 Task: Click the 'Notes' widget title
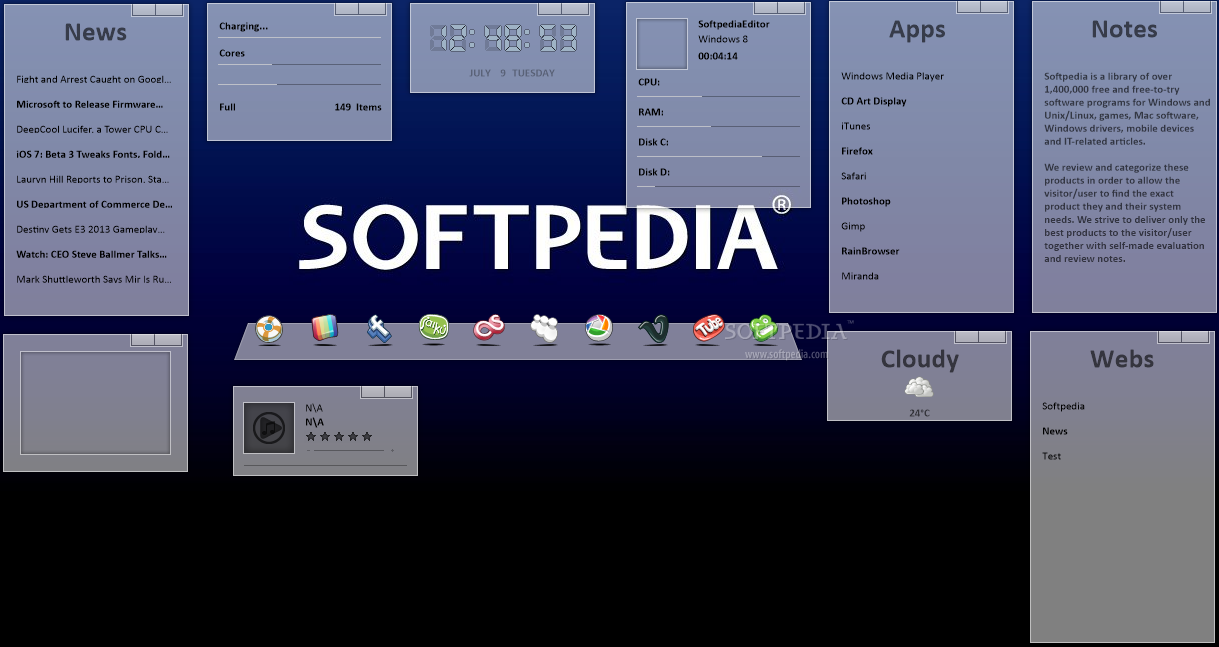pyautogui.click(x=1124, y=29)
